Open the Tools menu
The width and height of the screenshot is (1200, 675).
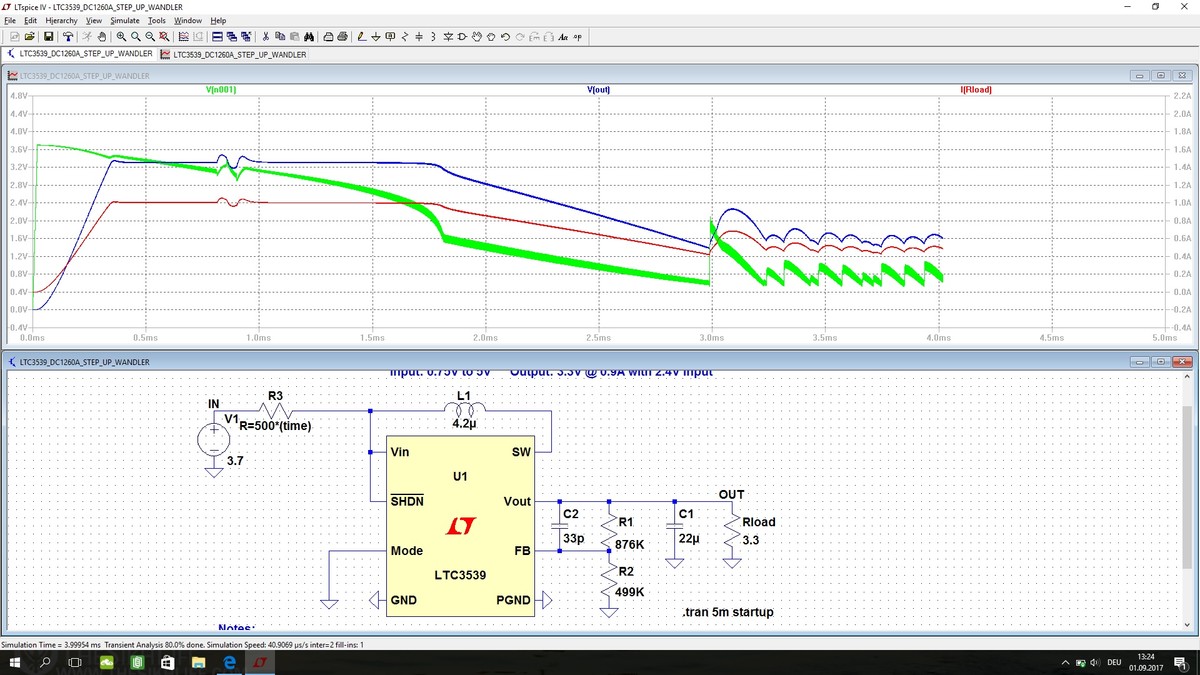pyautogui.click(x=157, y=20)
